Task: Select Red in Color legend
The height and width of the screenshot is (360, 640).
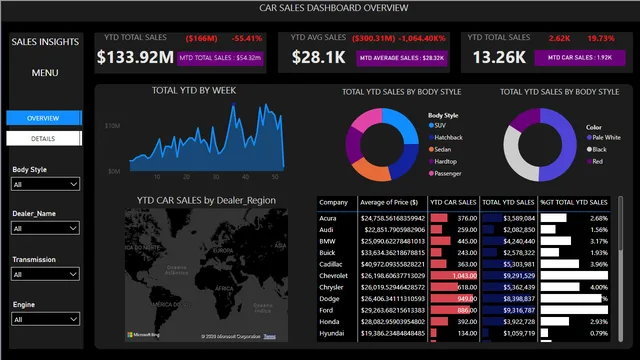Action: click(595, 162)
